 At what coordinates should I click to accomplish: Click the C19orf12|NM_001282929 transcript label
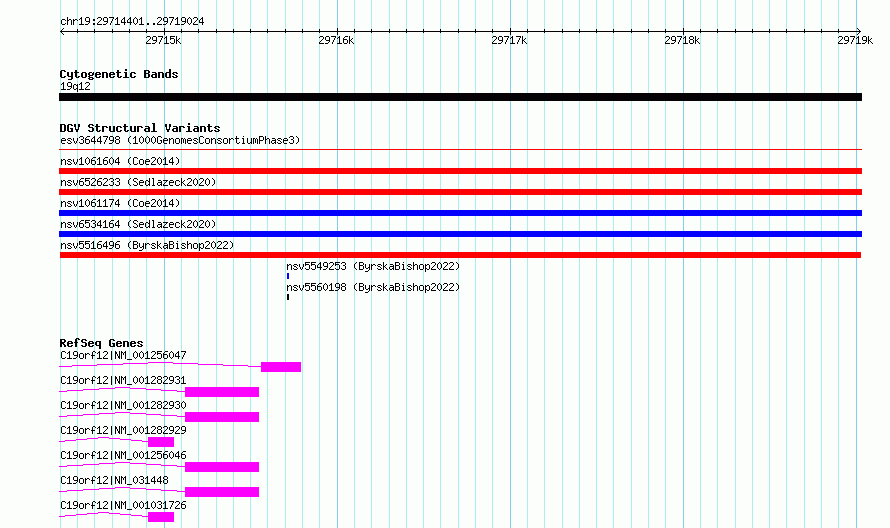point(123,430)
